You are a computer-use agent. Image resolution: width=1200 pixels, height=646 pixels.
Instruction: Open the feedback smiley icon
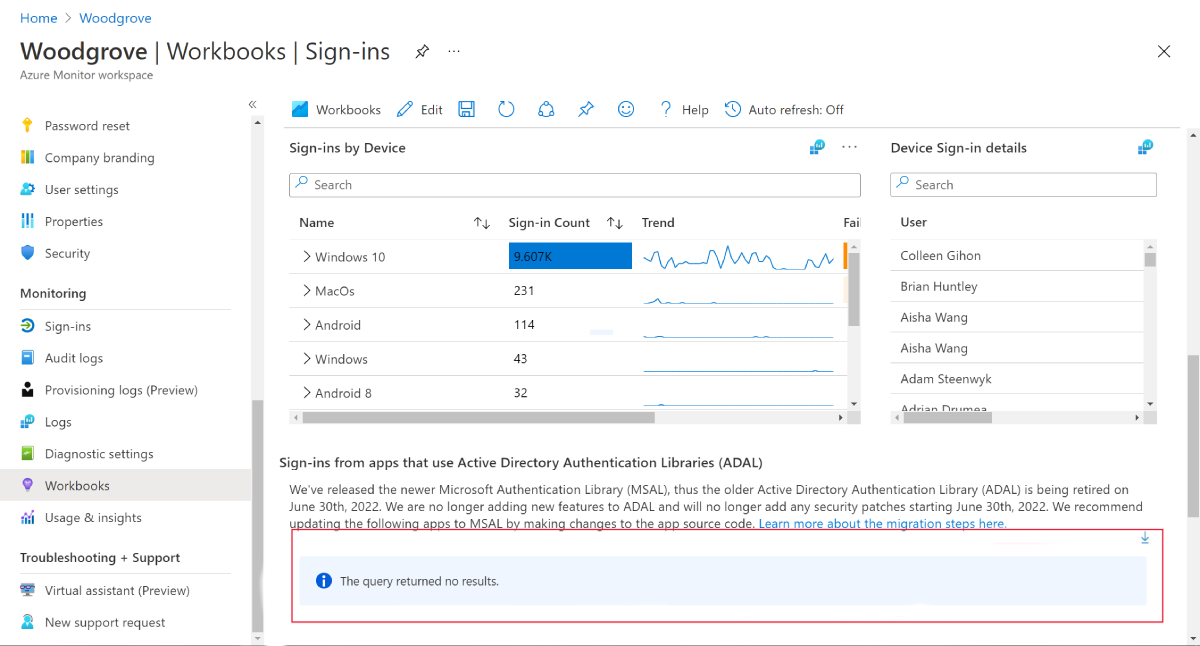coord(626,109)
